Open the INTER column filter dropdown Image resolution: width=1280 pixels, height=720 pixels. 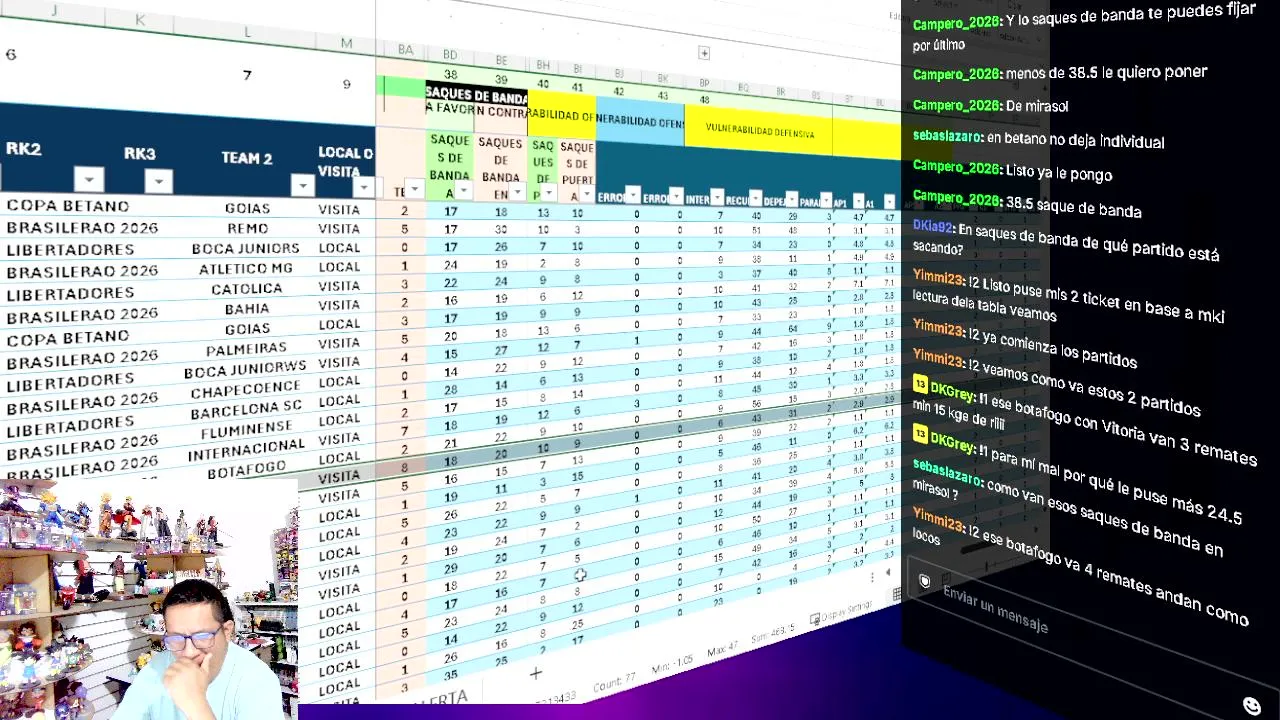[718, 197]
